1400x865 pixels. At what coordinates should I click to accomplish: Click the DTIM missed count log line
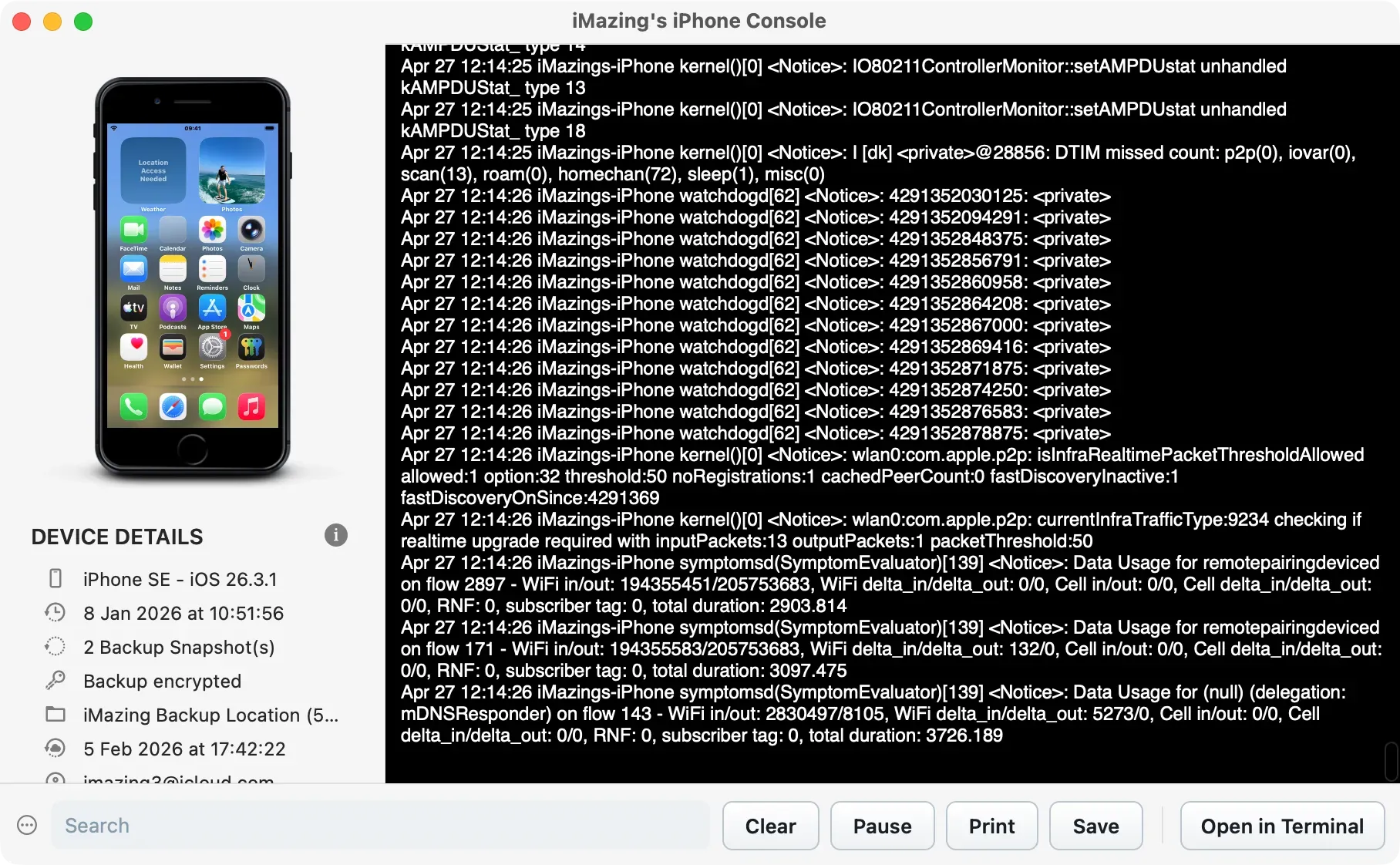[x=878, y=163]
